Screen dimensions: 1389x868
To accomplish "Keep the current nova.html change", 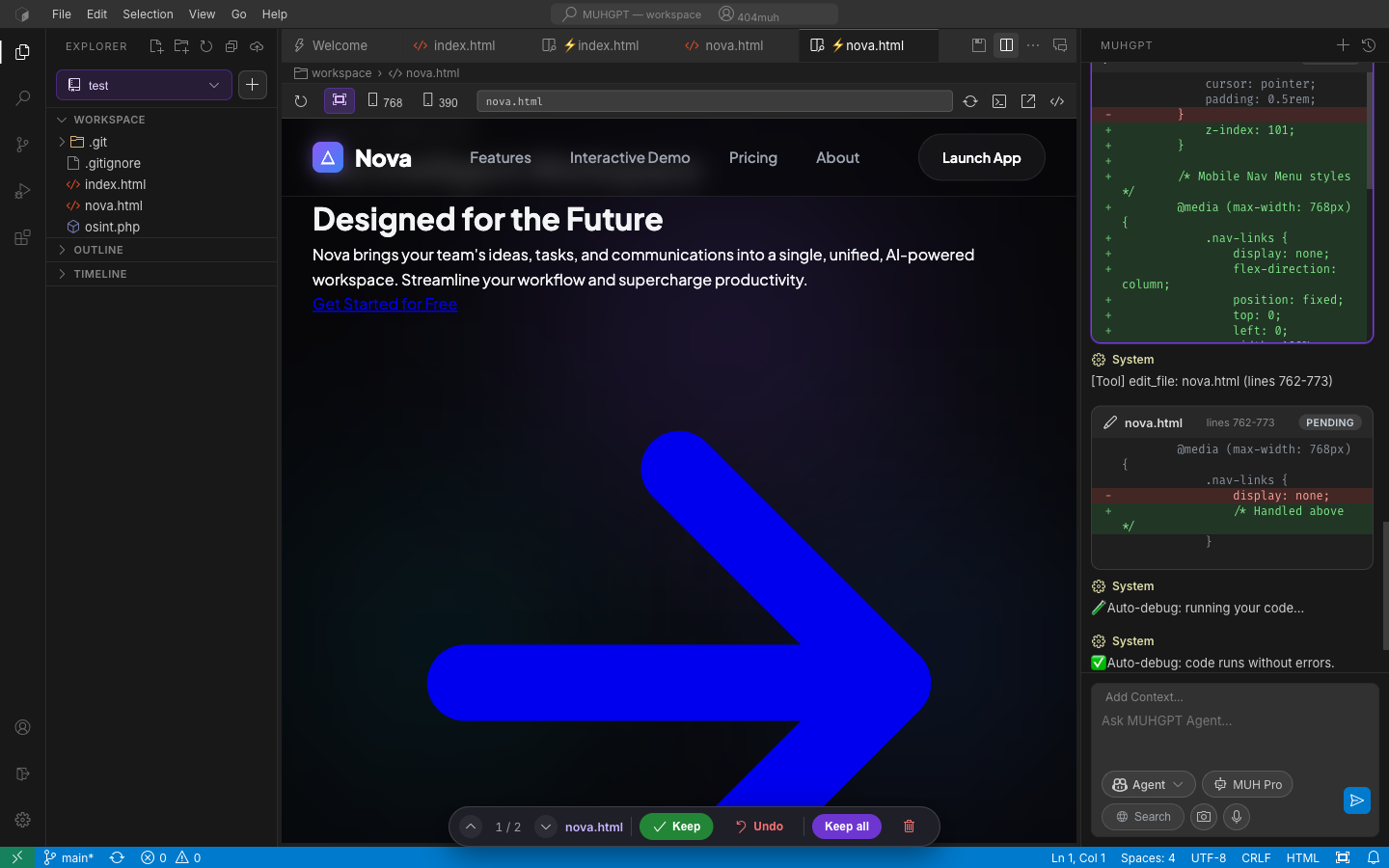I will (676, 827).
